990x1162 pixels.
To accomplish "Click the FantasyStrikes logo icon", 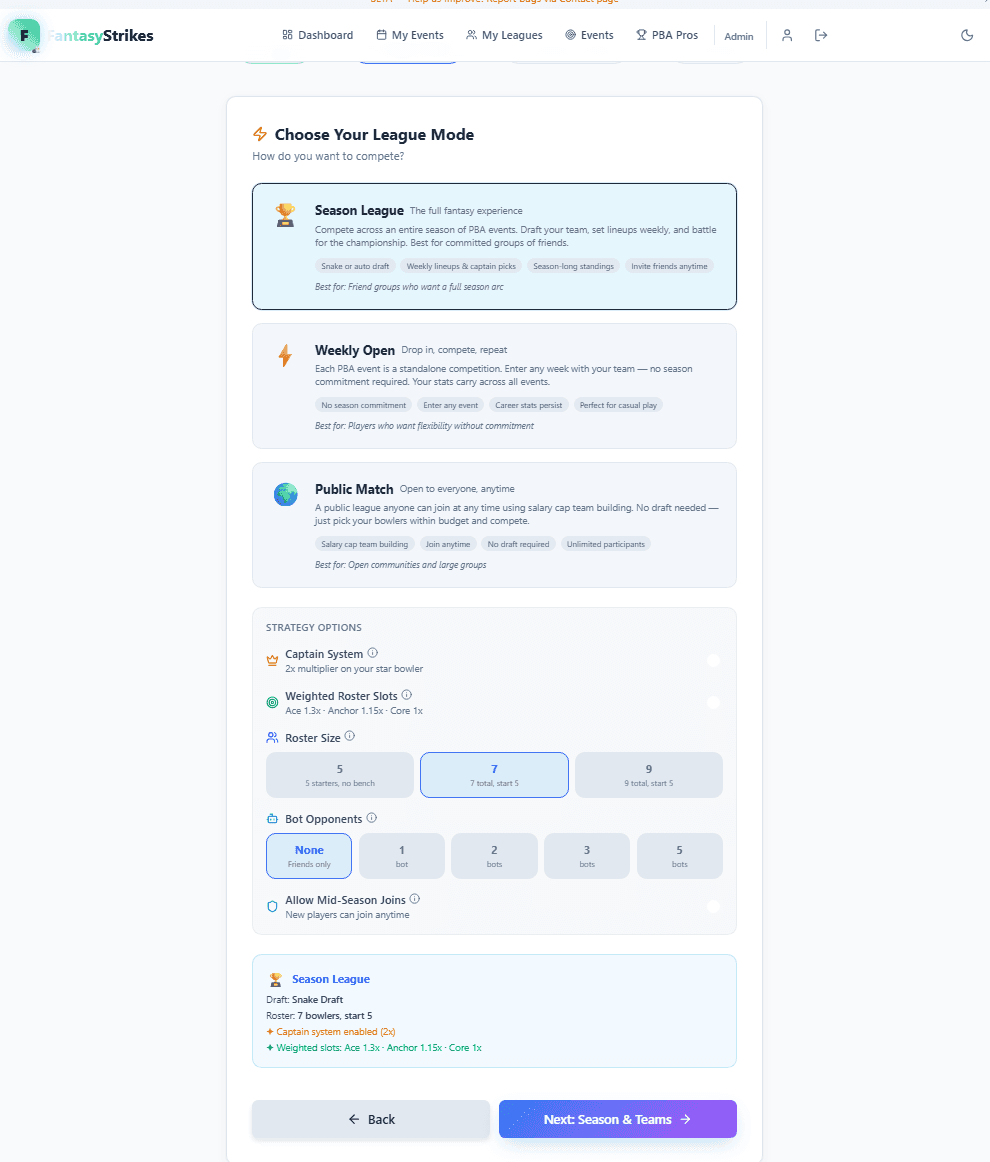I will 24,36.
